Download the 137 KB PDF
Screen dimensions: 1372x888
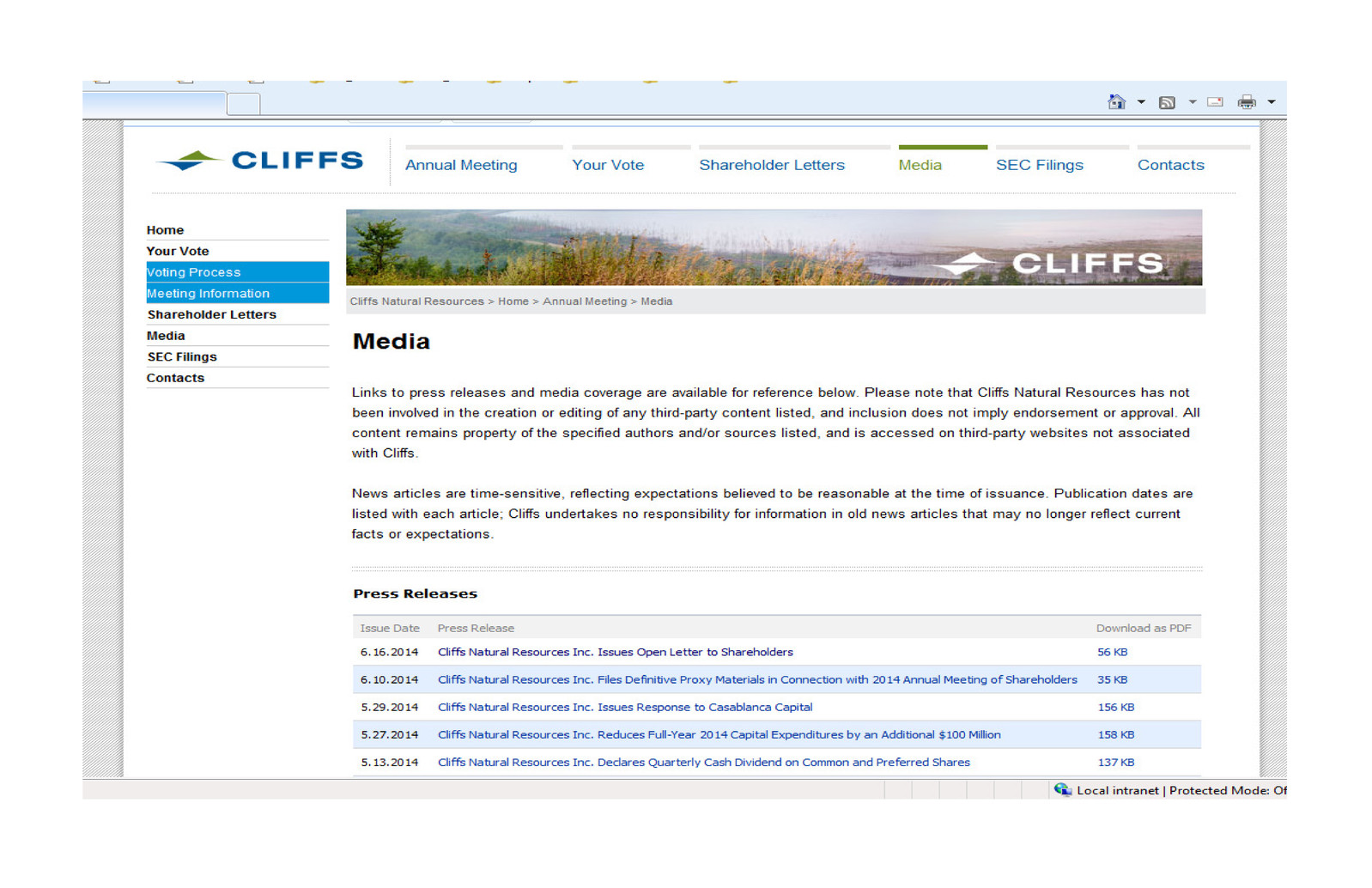[1116, 762]
